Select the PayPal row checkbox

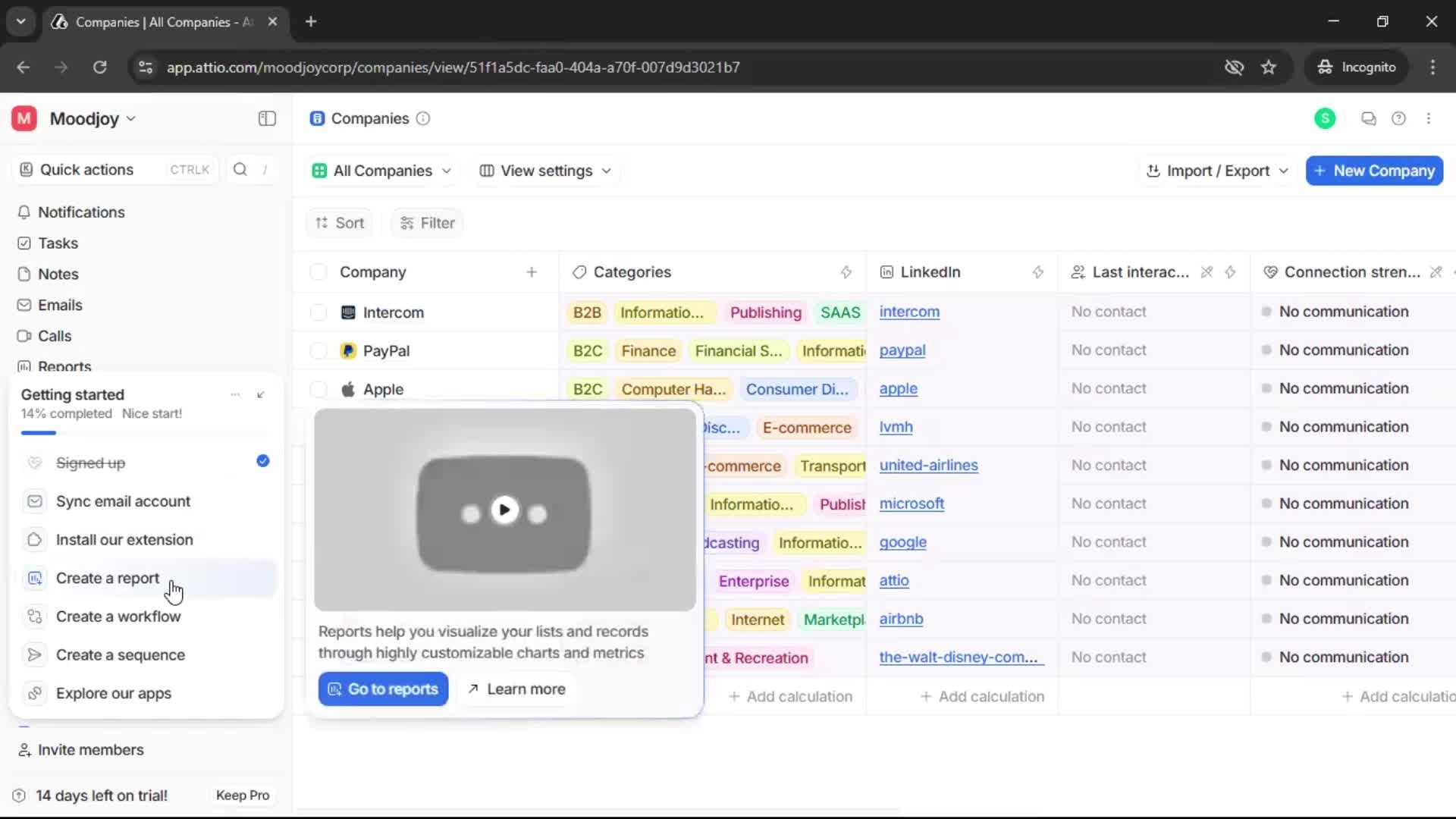click(318, 350)
